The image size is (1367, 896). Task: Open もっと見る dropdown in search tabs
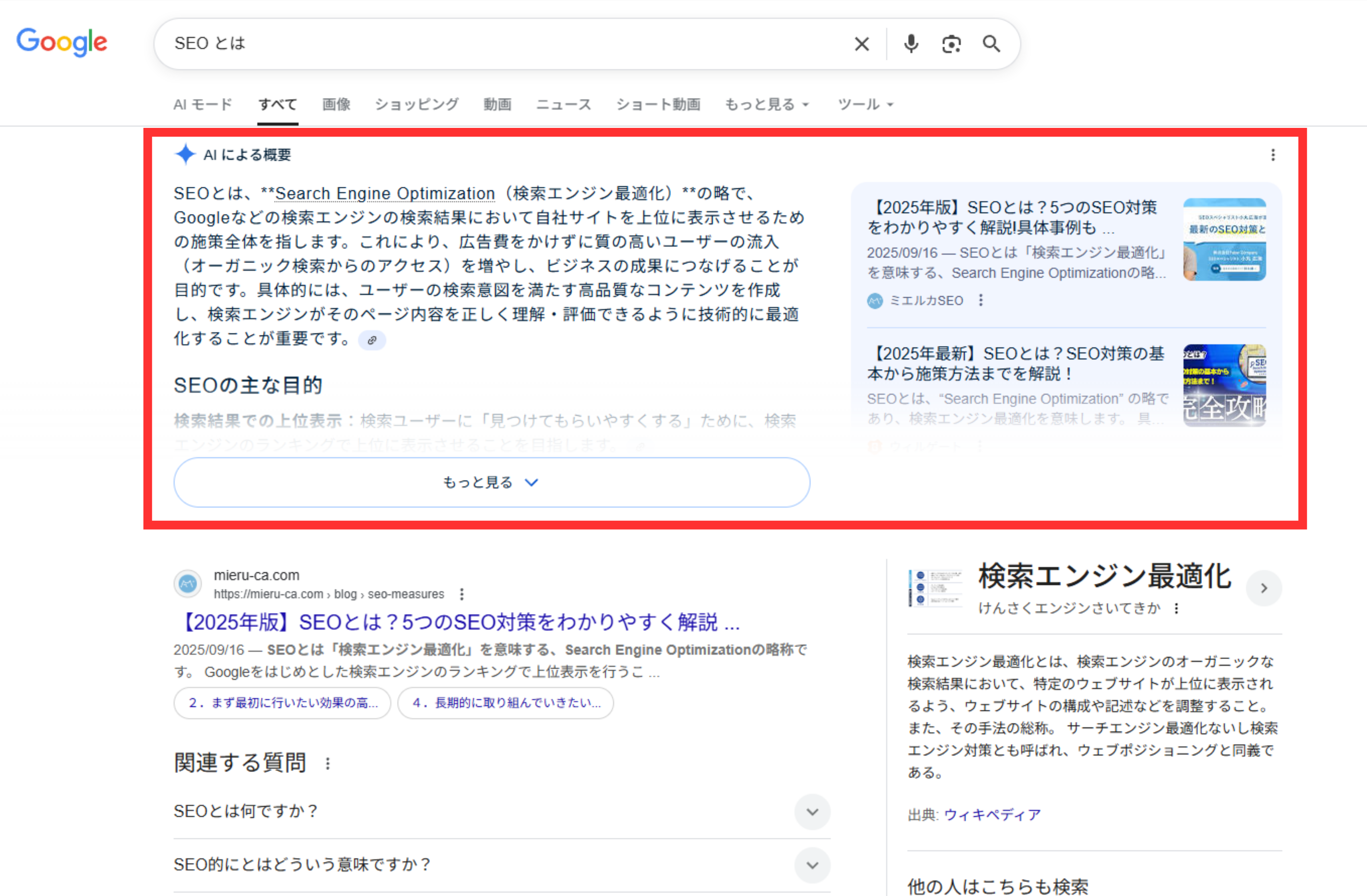(766, 105)
